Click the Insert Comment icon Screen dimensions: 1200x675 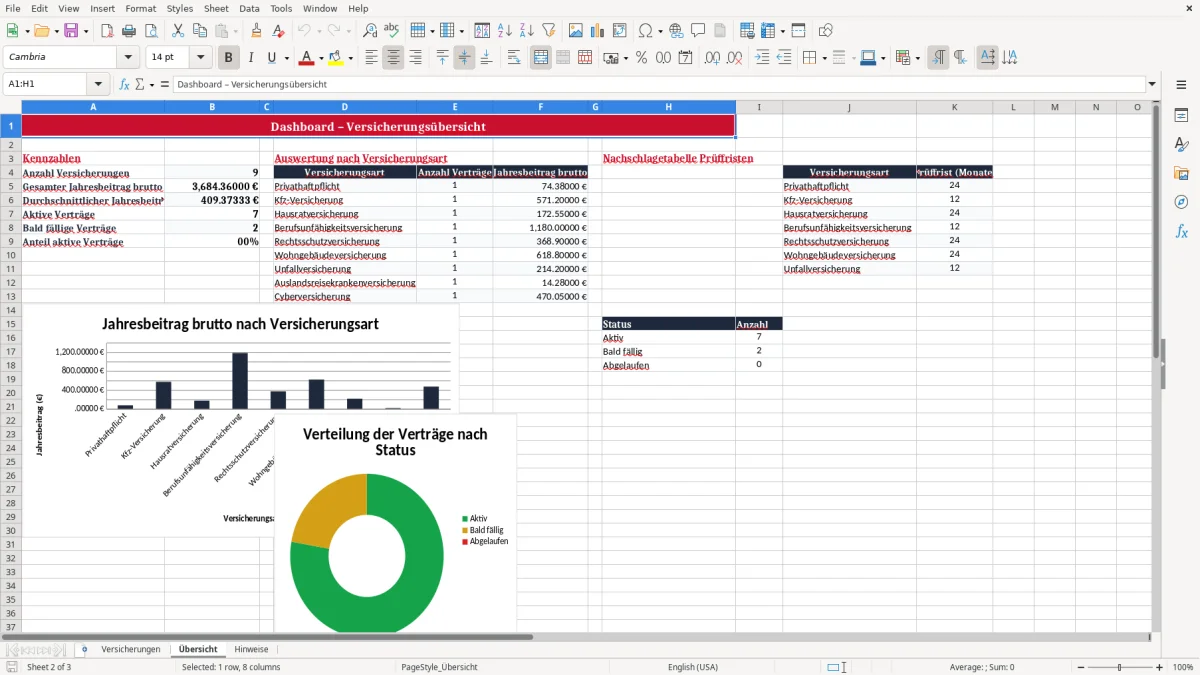tap(698, 31)
